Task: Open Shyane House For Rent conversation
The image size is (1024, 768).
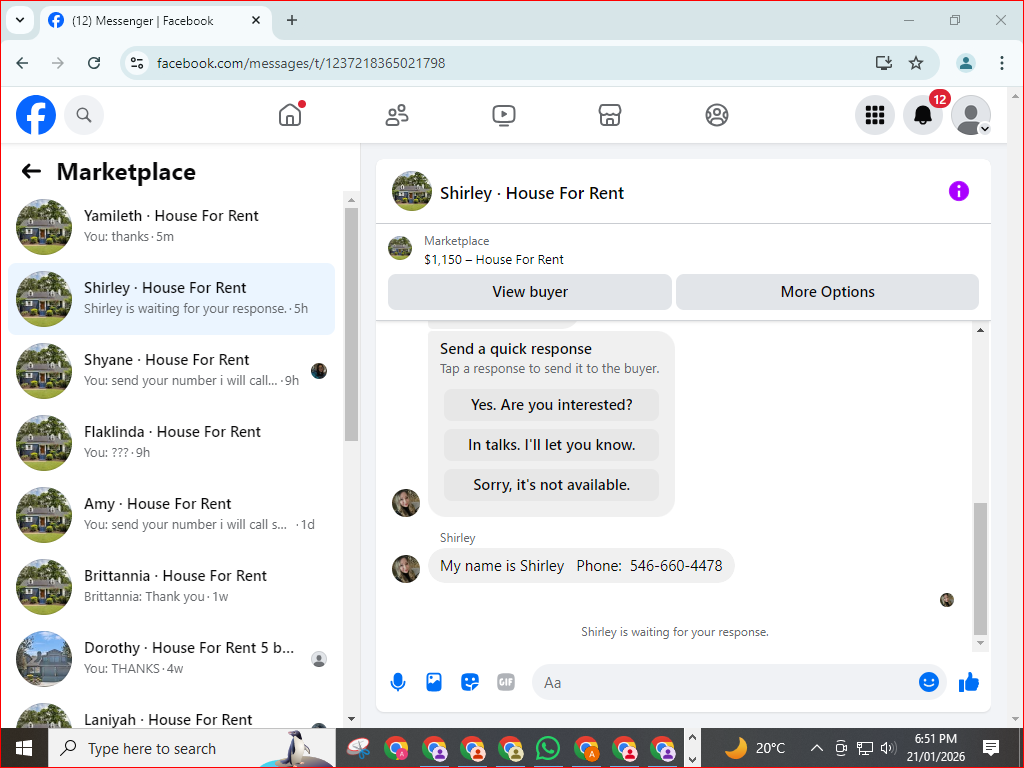Action: pos(171,370)
